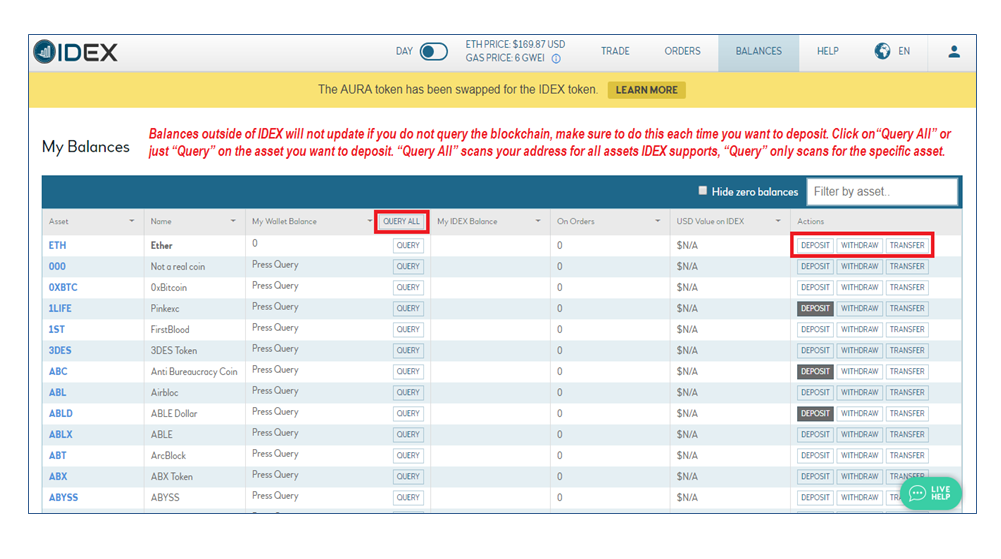Click QUERY for the ETH row

[x=408, y=245]
